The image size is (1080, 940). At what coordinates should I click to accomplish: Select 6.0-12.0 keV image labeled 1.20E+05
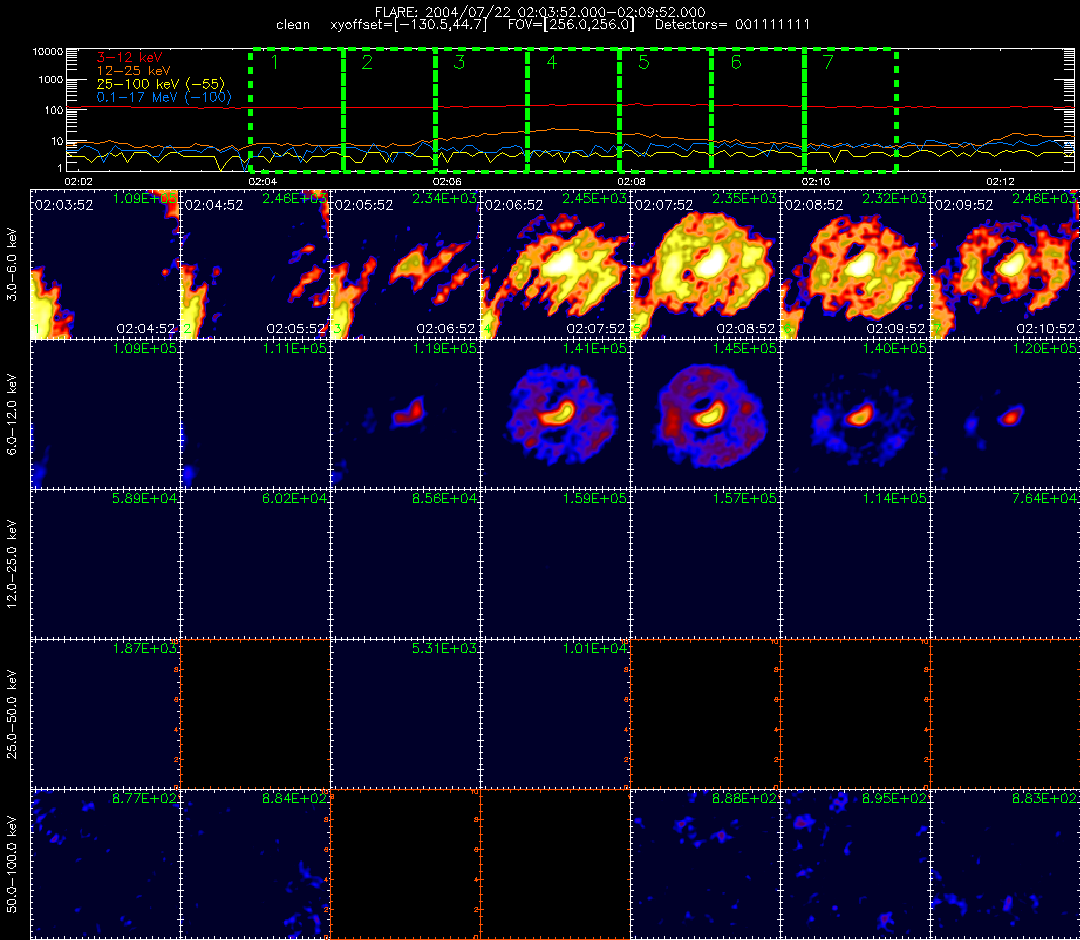(1006, 415)
